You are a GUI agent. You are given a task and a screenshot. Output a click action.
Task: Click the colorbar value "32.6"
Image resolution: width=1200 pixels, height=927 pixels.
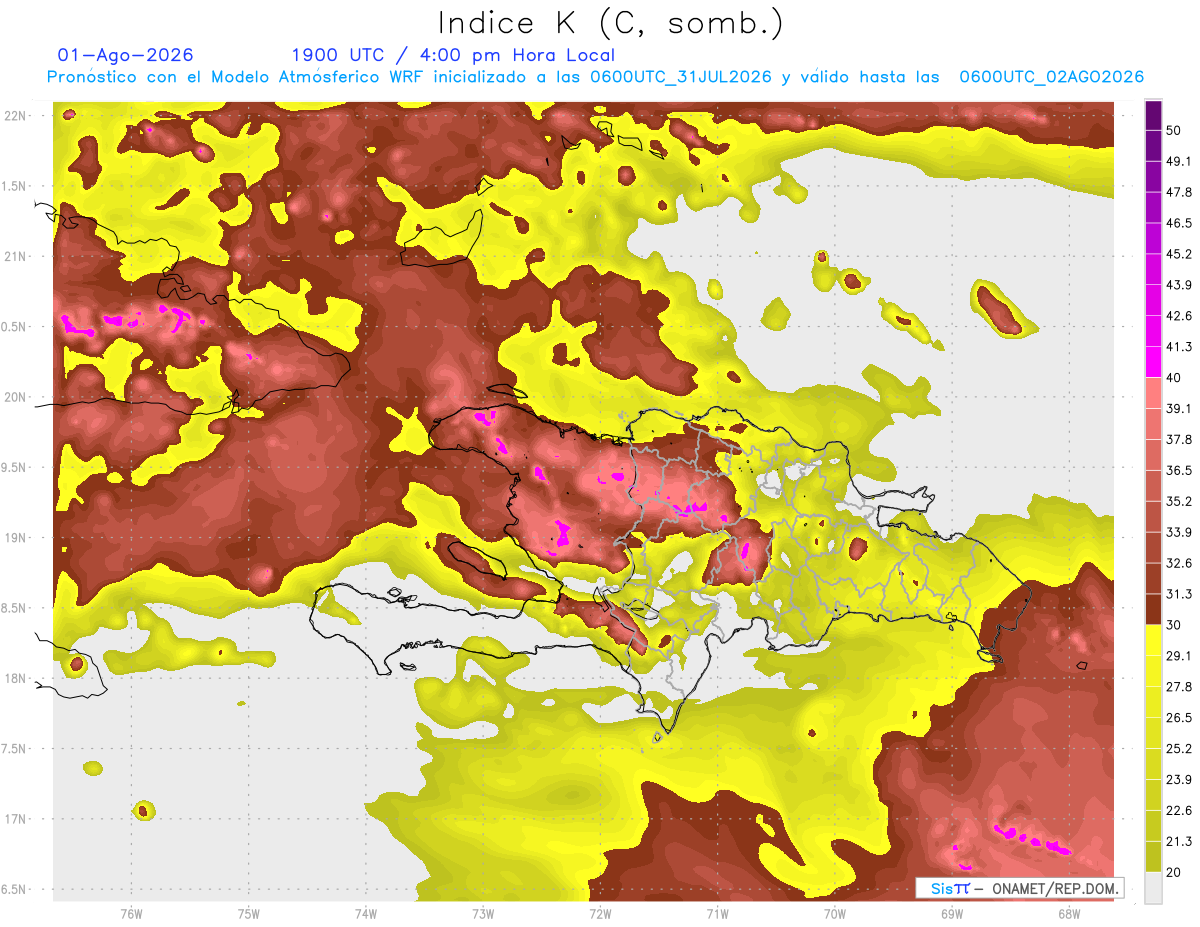click(x=1178, y=563)
